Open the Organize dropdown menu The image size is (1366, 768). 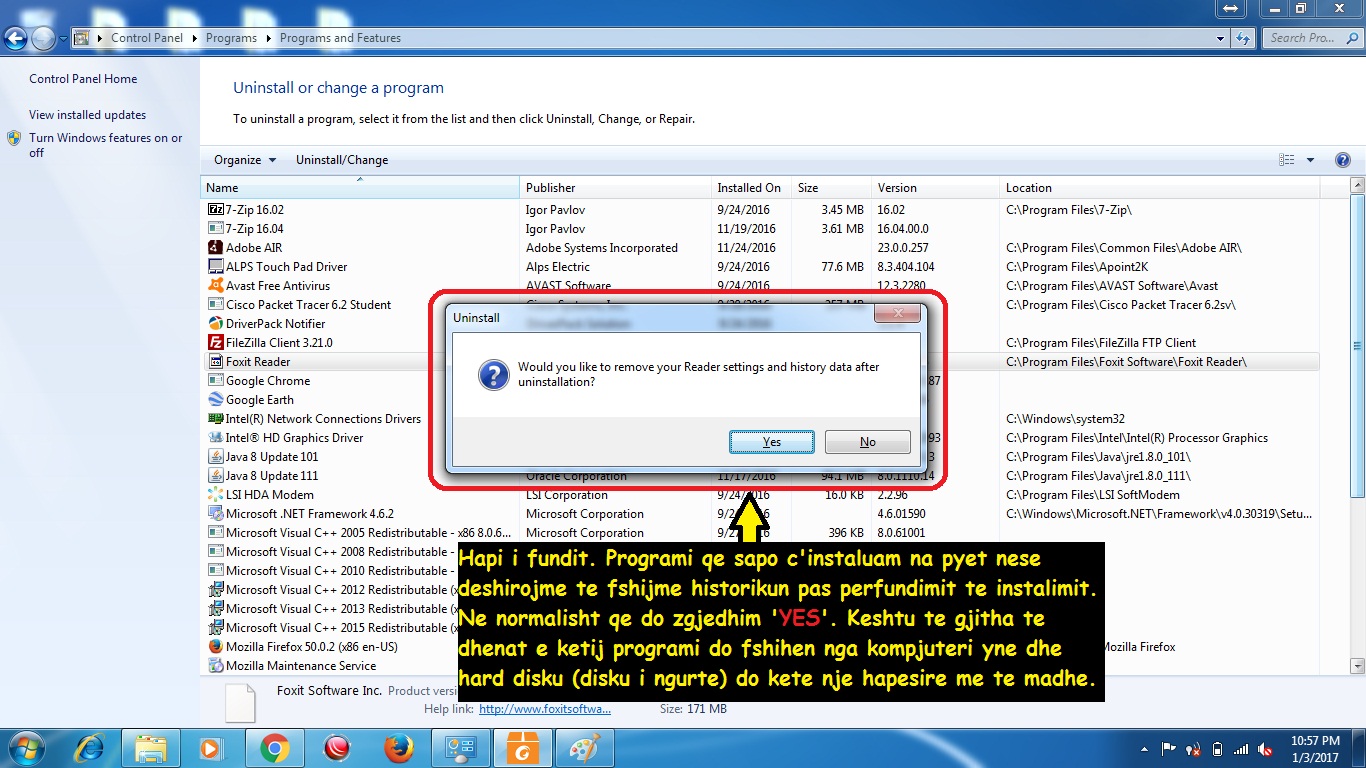[x=244, y=160]
